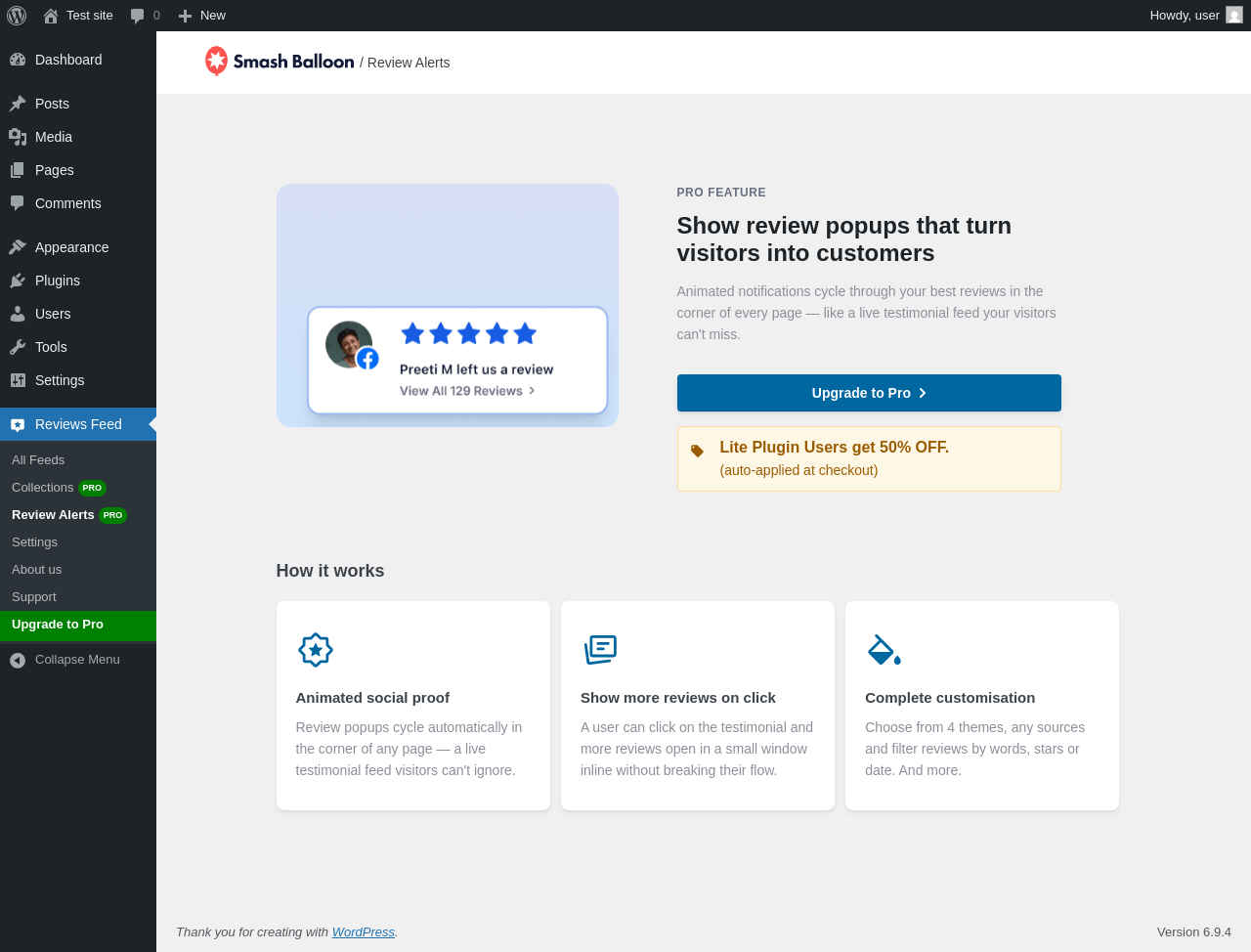Click the Show more reviews on click heading
The height and width of the screenshot is (952, 1251).
(678, 698)
